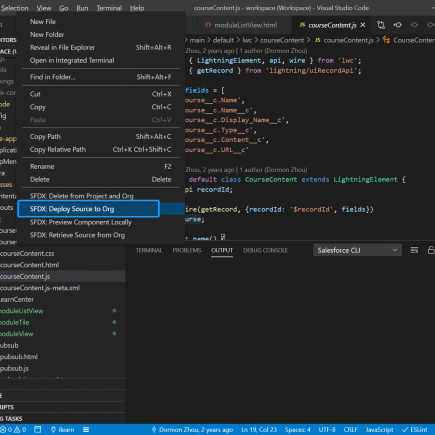Open the Salesforce CLI output channel dropdown
This screenshot has width=435, height=435.
click(357, 250)
